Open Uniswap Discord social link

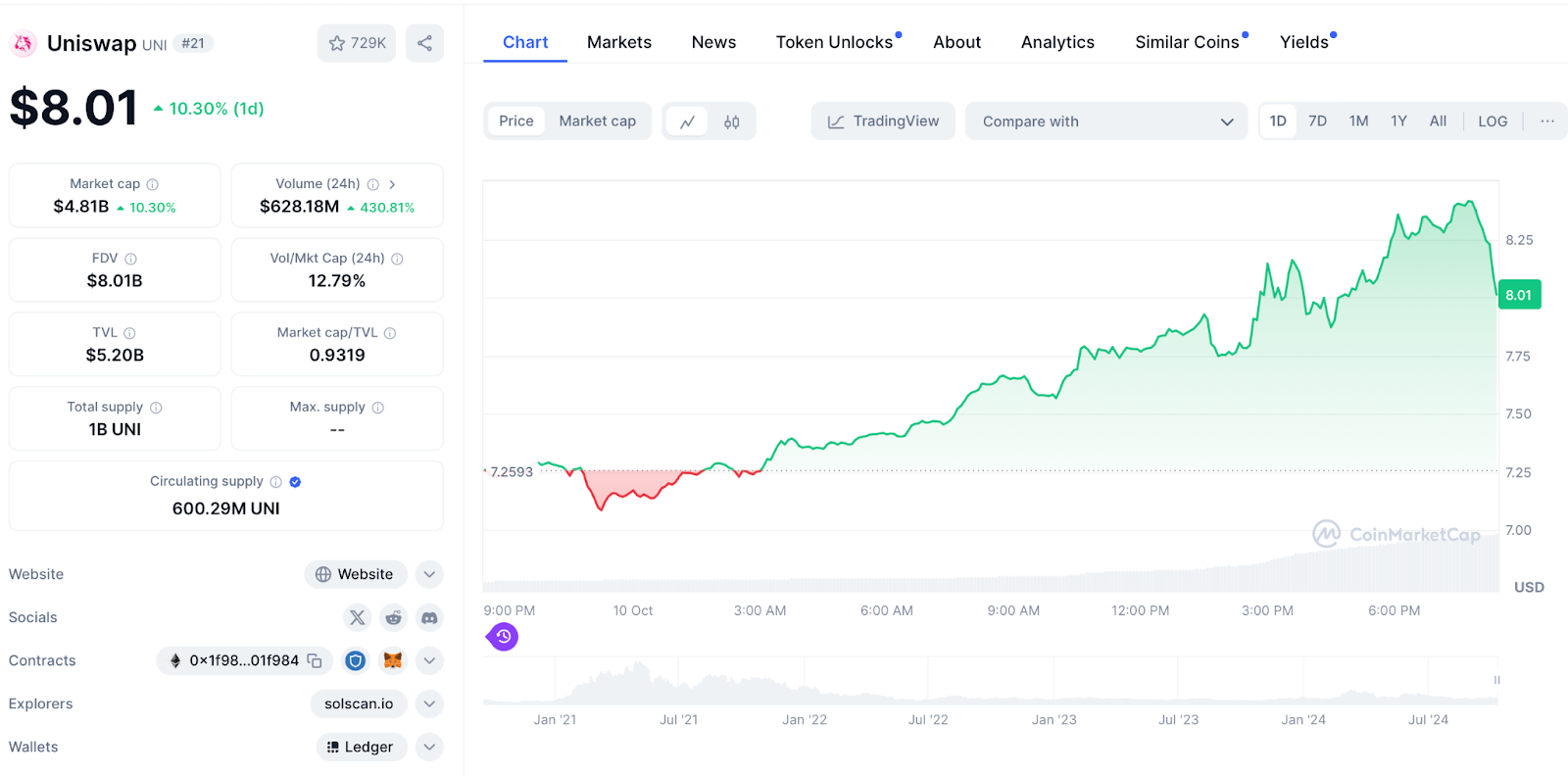[429, 617]
